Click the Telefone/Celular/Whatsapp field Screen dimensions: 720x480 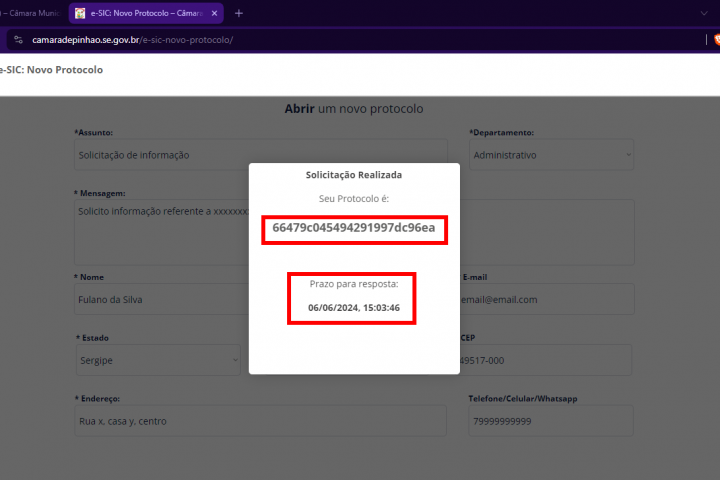[550, 421]
